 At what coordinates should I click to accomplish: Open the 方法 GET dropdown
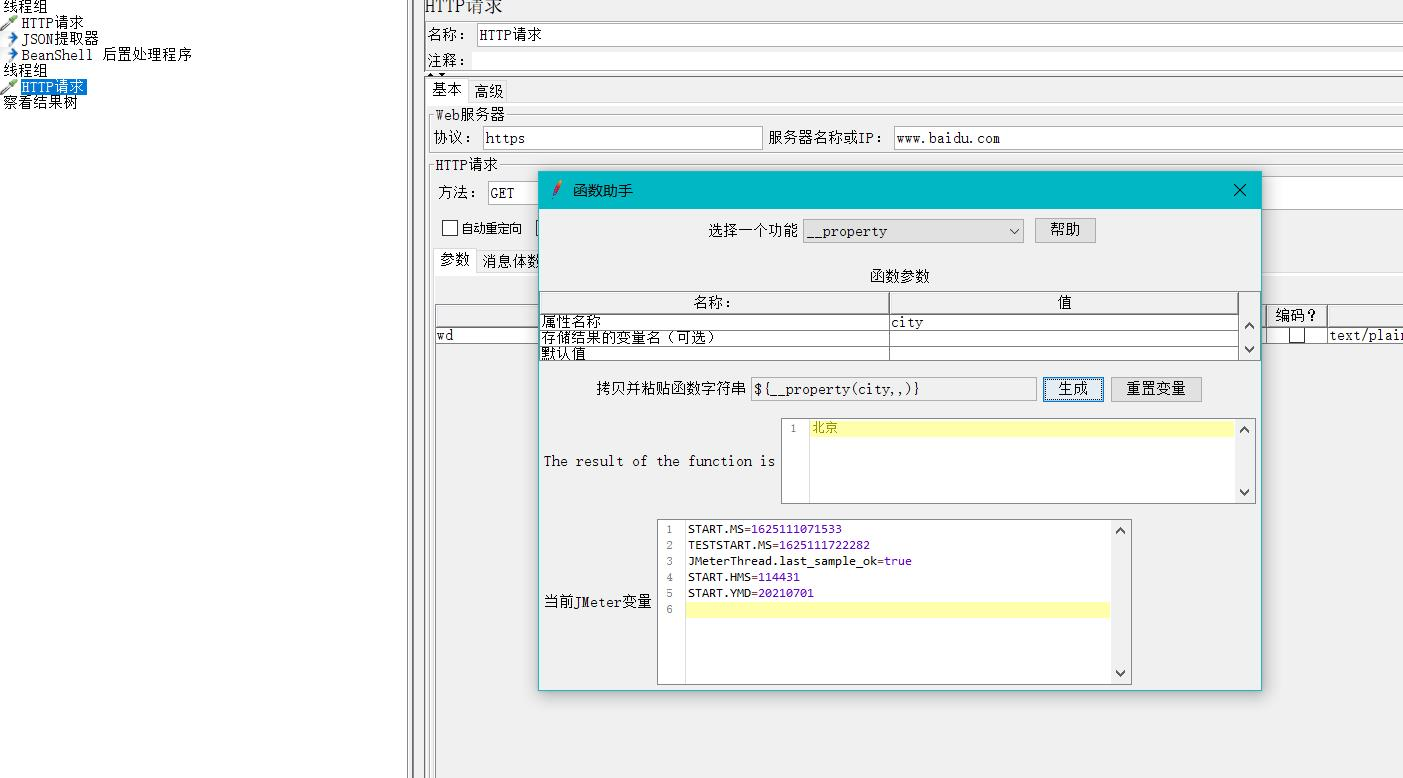513,193
